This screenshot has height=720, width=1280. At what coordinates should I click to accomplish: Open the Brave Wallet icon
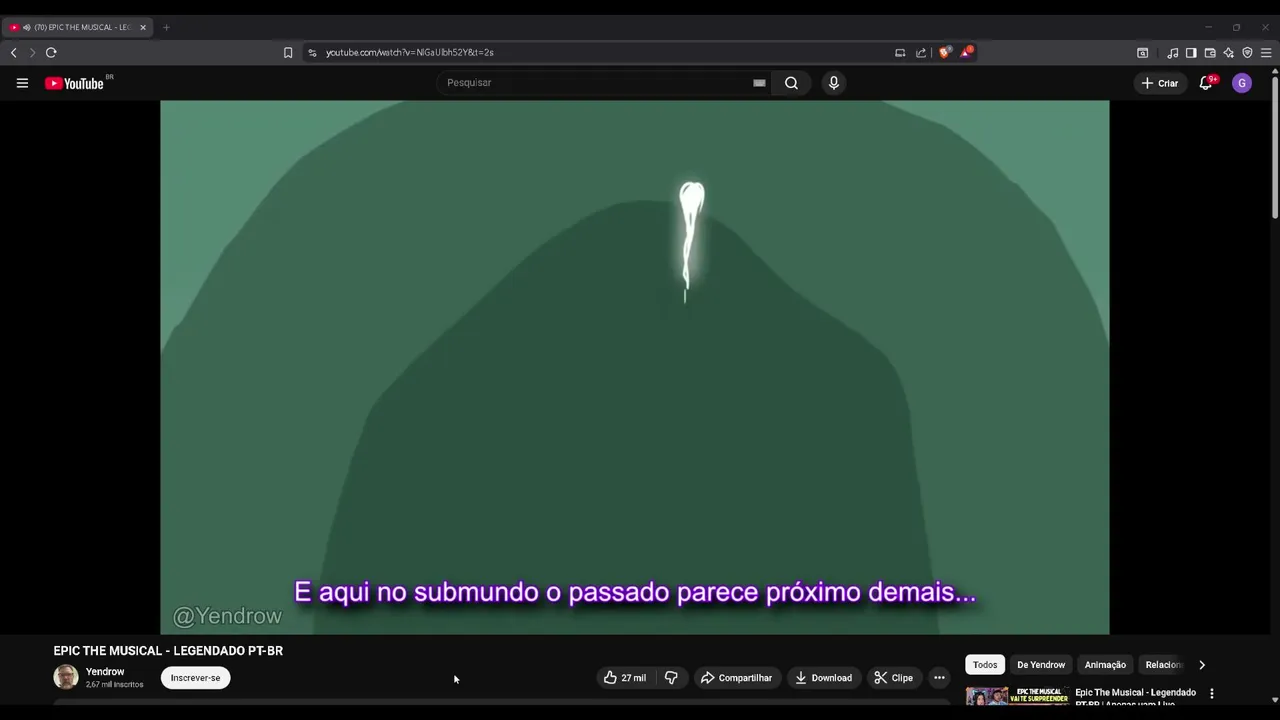point(1210,52)
